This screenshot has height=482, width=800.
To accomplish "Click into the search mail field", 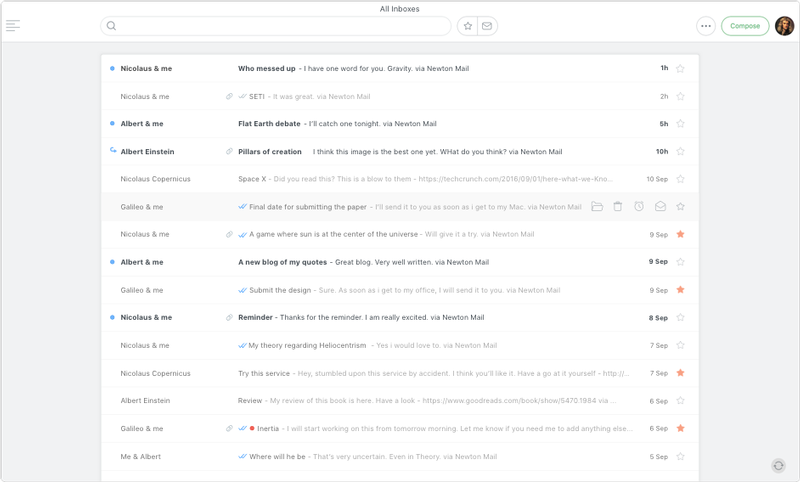I will coord(280,26).
